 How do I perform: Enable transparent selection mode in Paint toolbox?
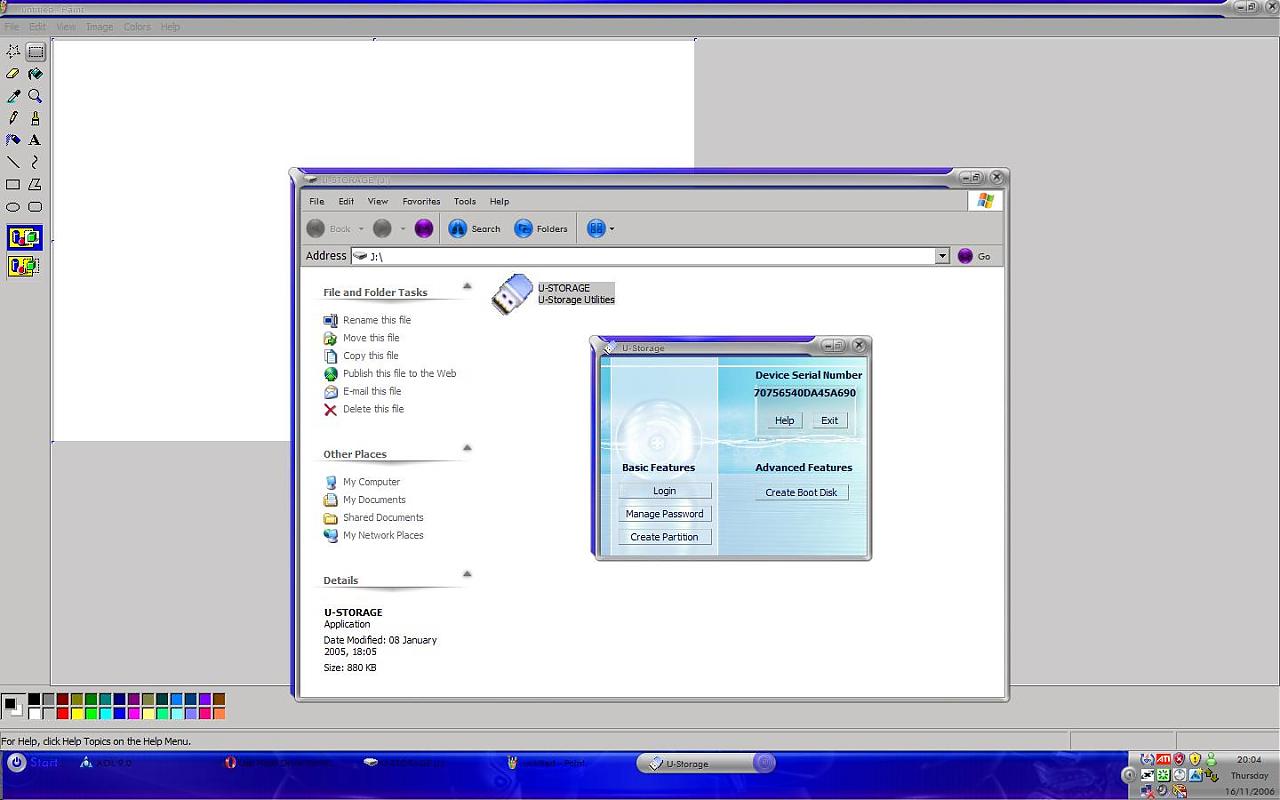[x=24, y=266]
